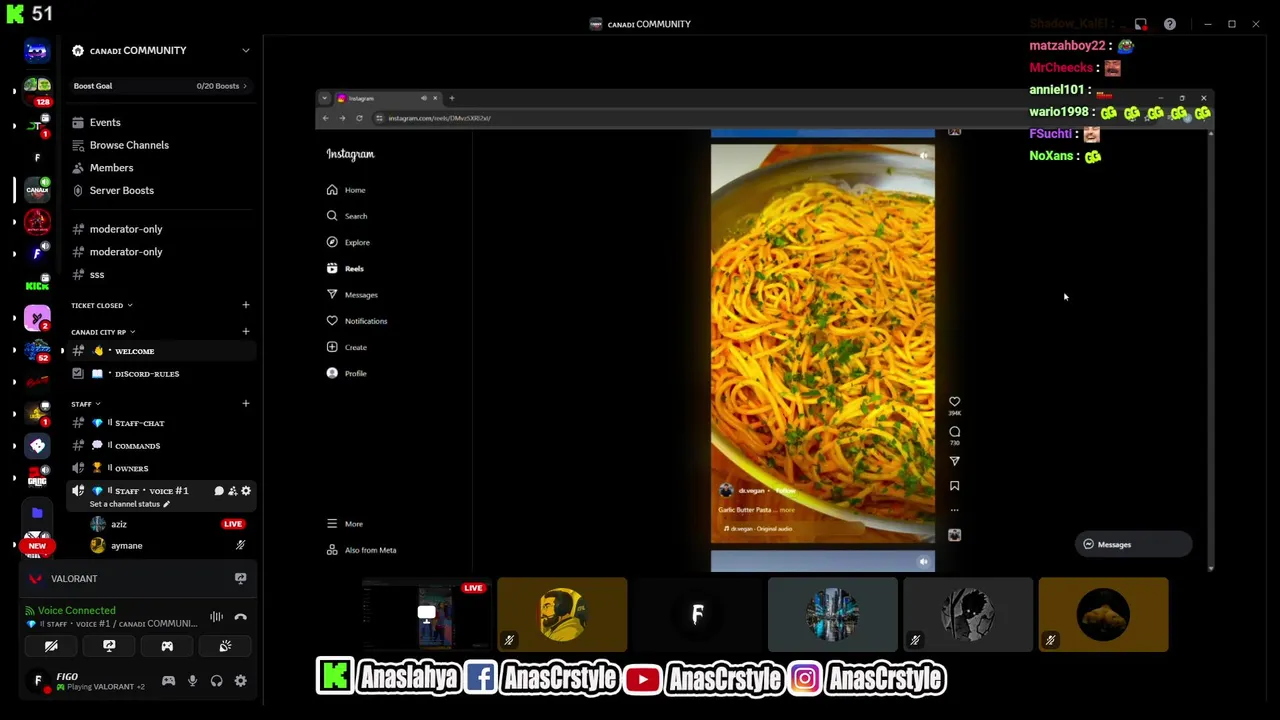Open the Members list entry
Image resolution: width=1280 pixels, height=720 pixels.
point(111,168)
